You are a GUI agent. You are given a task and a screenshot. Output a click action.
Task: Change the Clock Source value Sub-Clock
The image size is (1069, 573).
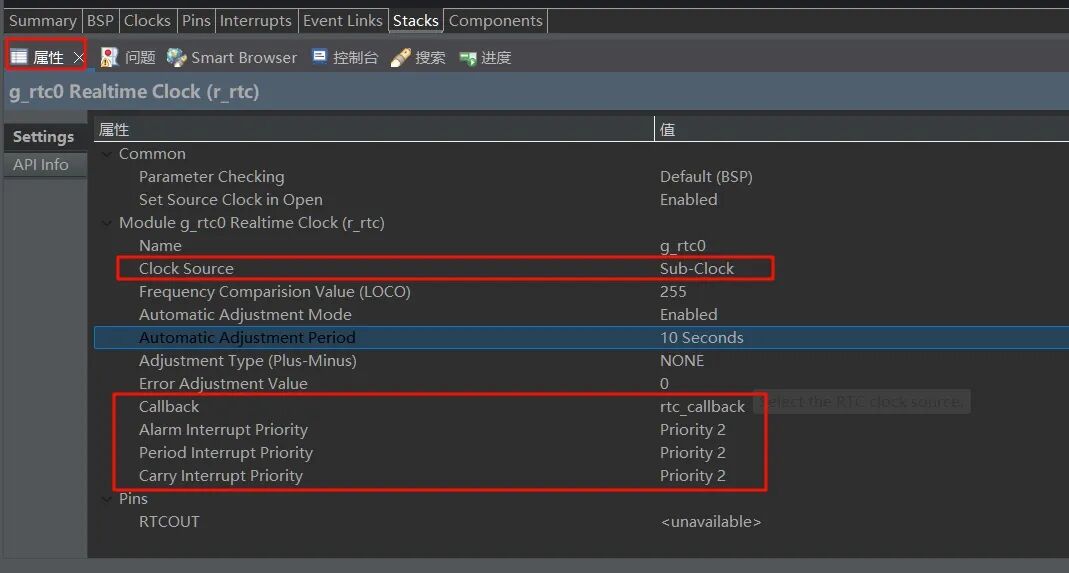coord(697,268)
